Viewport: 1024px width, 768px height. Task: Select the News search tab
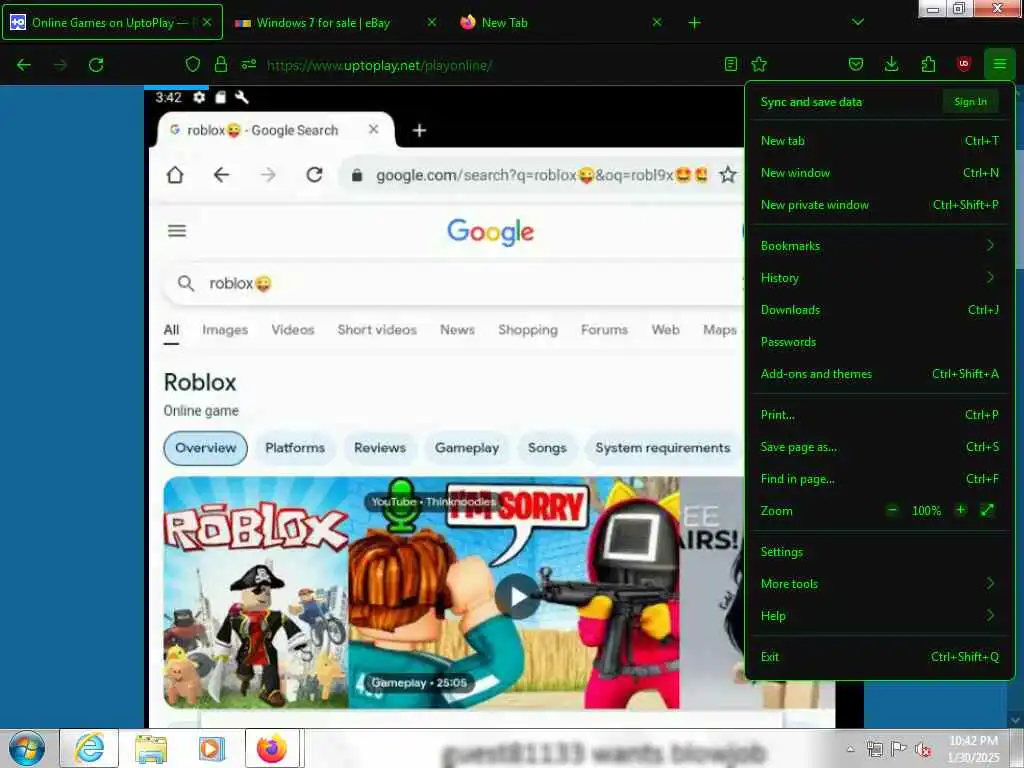tap(457, 330)
